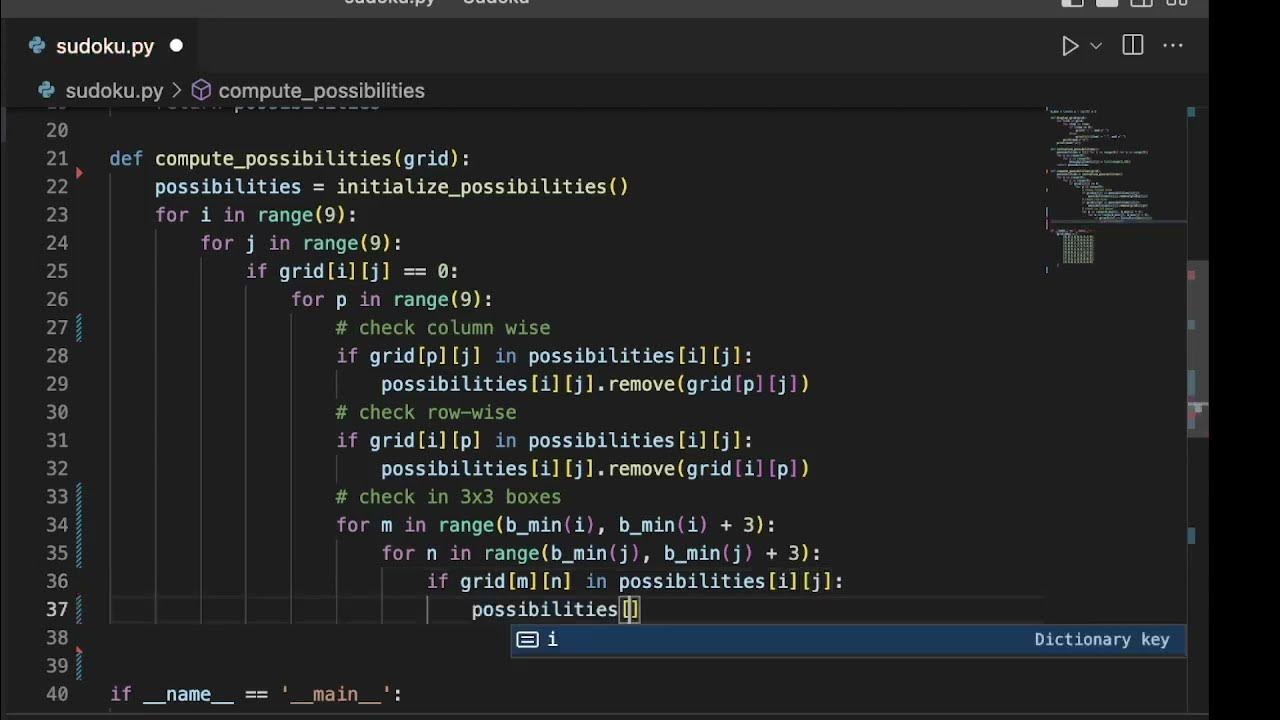
Task: Click 'if grid[i][p] in possibilities[i][j]:' line
Action: pyautogui.click(x=545, y=441)
